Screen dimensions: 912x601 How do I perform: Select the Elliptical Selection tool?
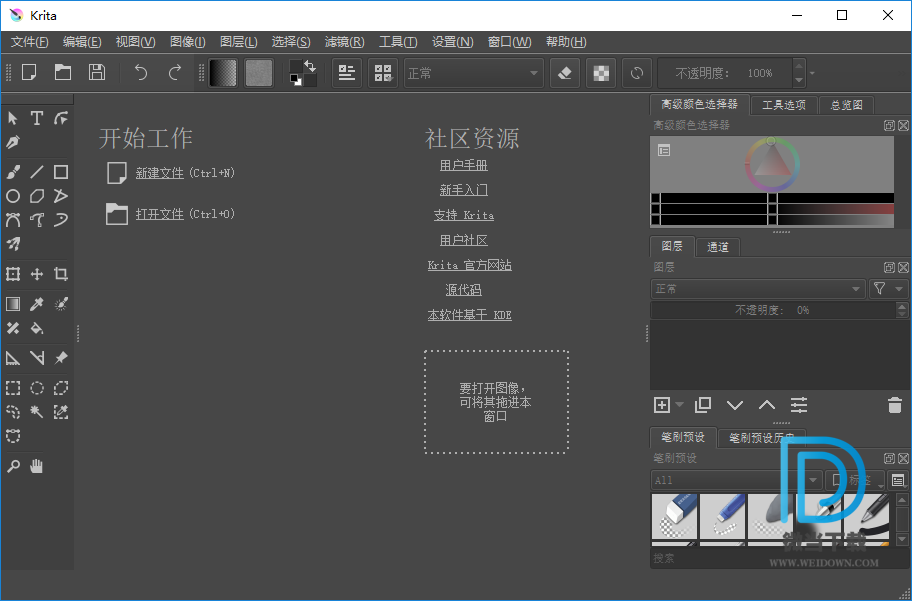[37, 388]
